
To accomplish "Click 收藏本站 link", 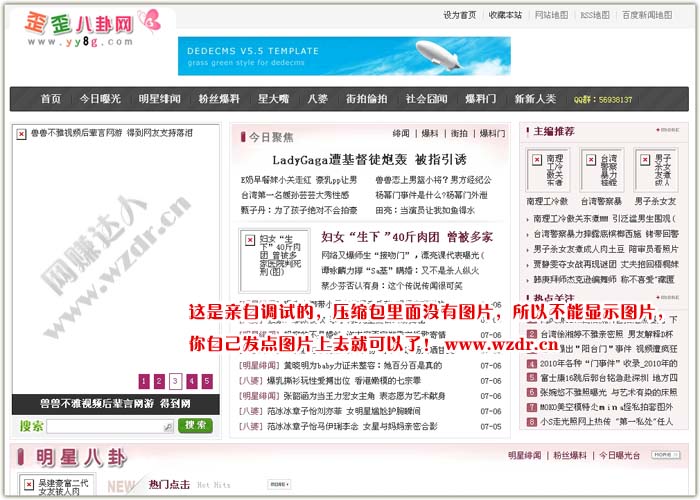I will click(505, 15).
